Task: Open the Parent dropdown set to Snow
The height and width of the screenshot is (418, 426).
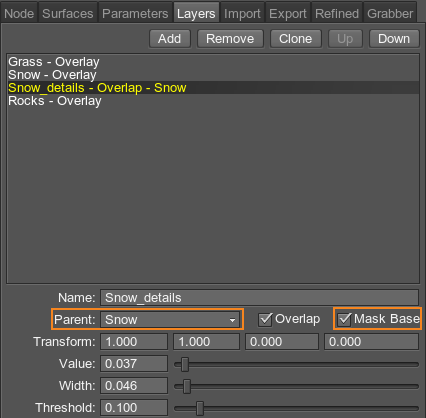Action: click(170, 320)
